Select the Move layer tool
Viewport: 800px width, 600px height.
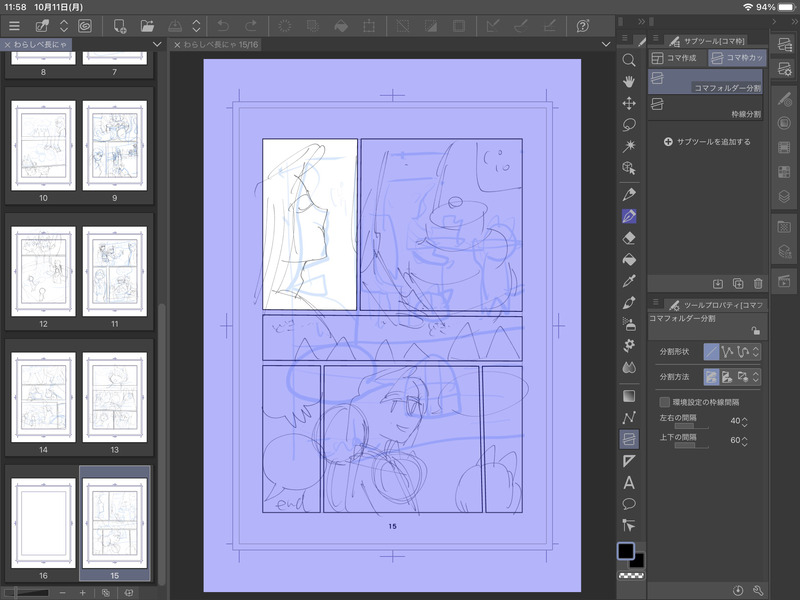click(x=629, y=104)
